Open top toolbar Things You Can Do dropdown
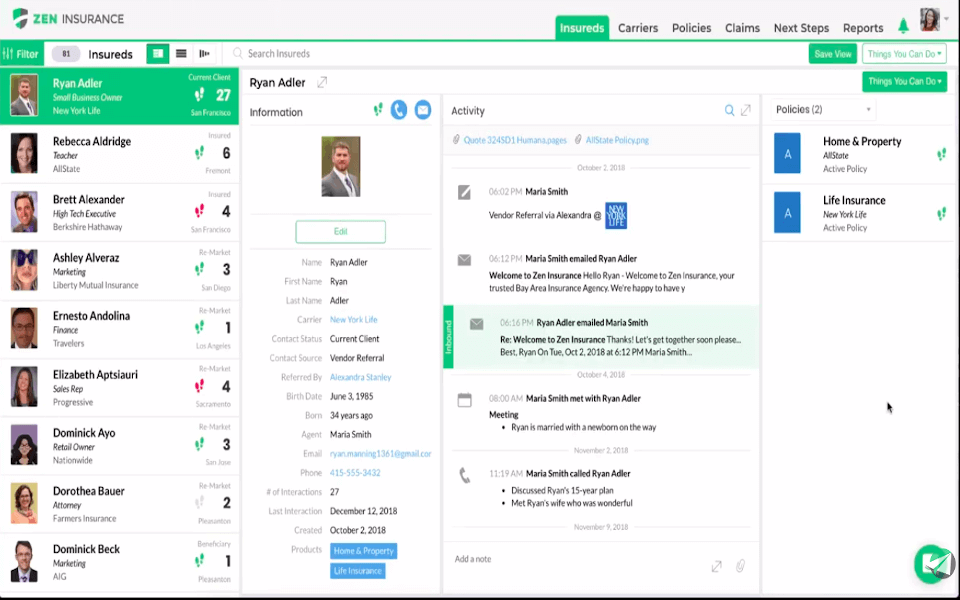 (904, 54)
